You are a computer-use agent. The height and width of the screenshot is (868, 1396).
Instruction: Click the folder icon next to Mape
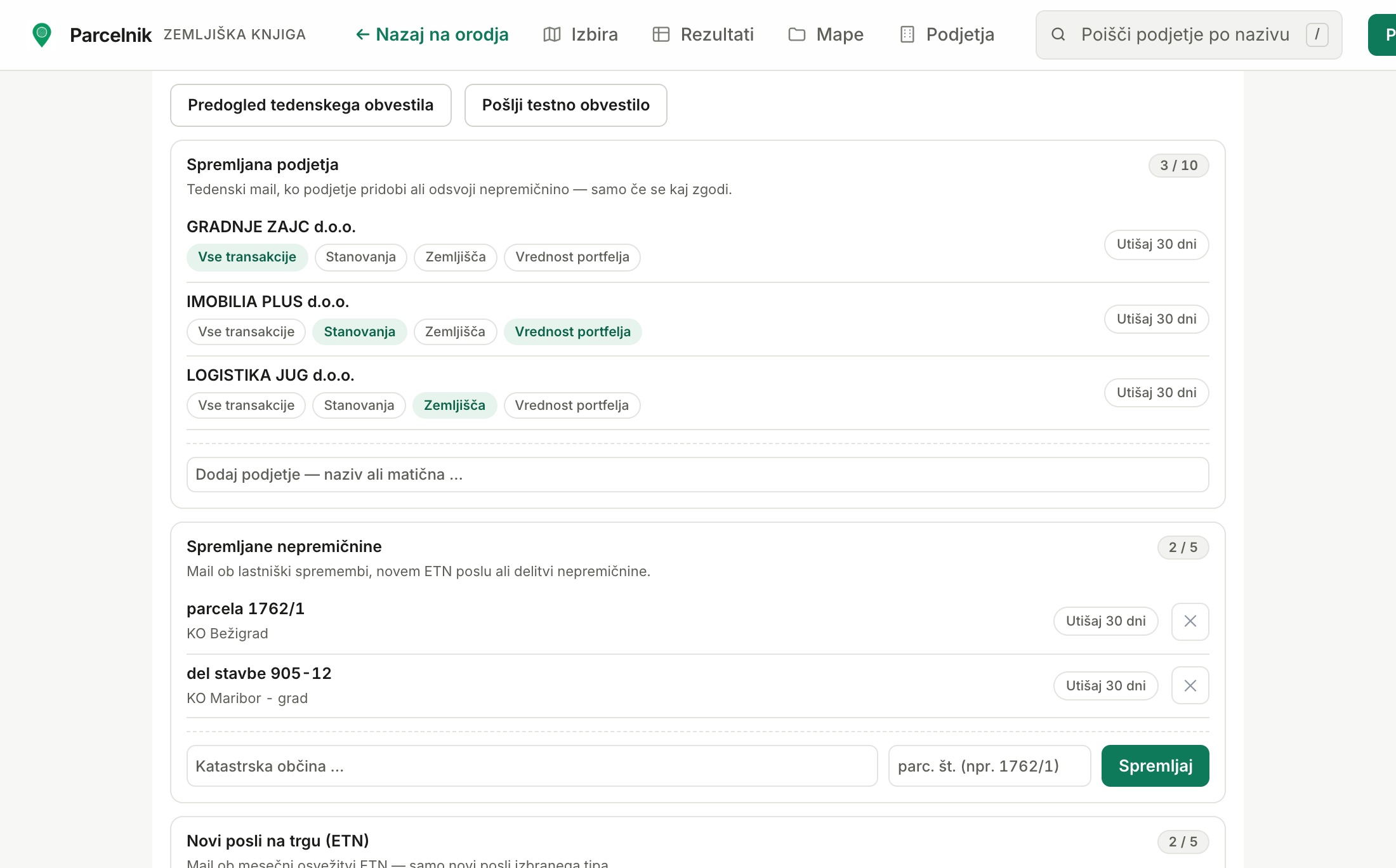click(797, 34)
